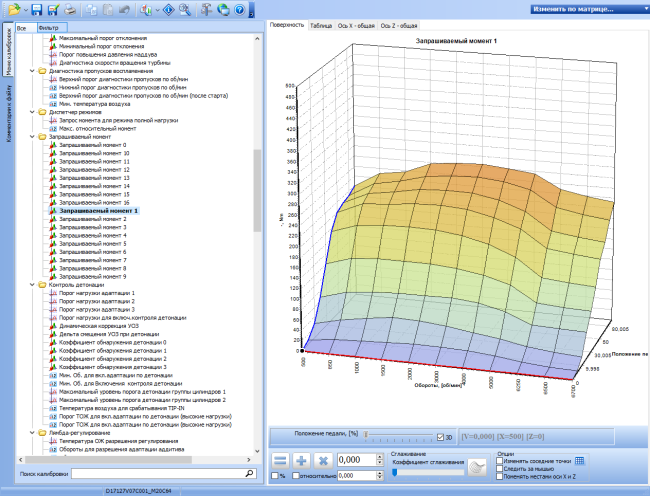650x496 pixels.
Task: Click the upper value field showing 0,000
Action: (357, 460)
